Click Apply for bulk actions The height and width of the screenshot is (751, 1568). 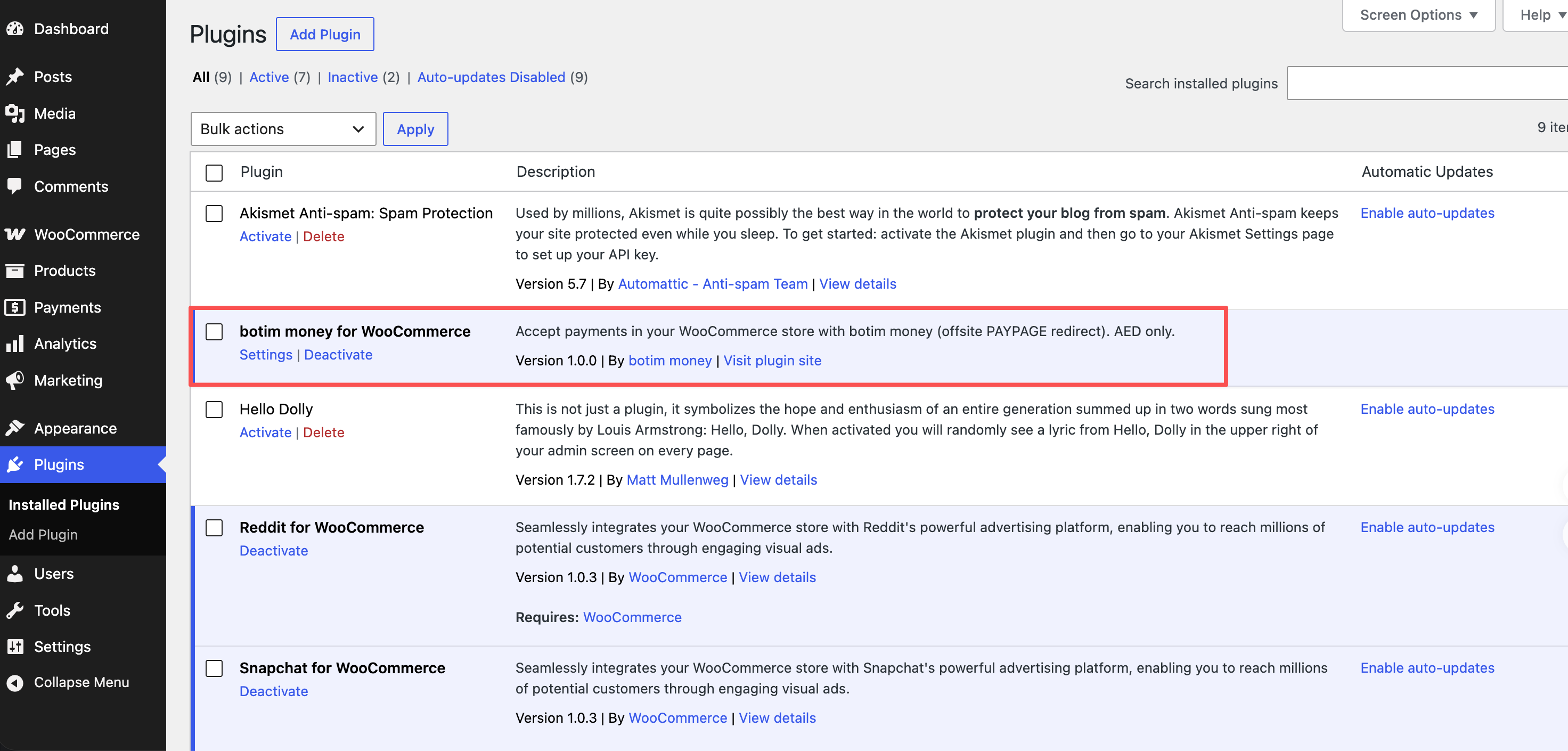(416, 129)
